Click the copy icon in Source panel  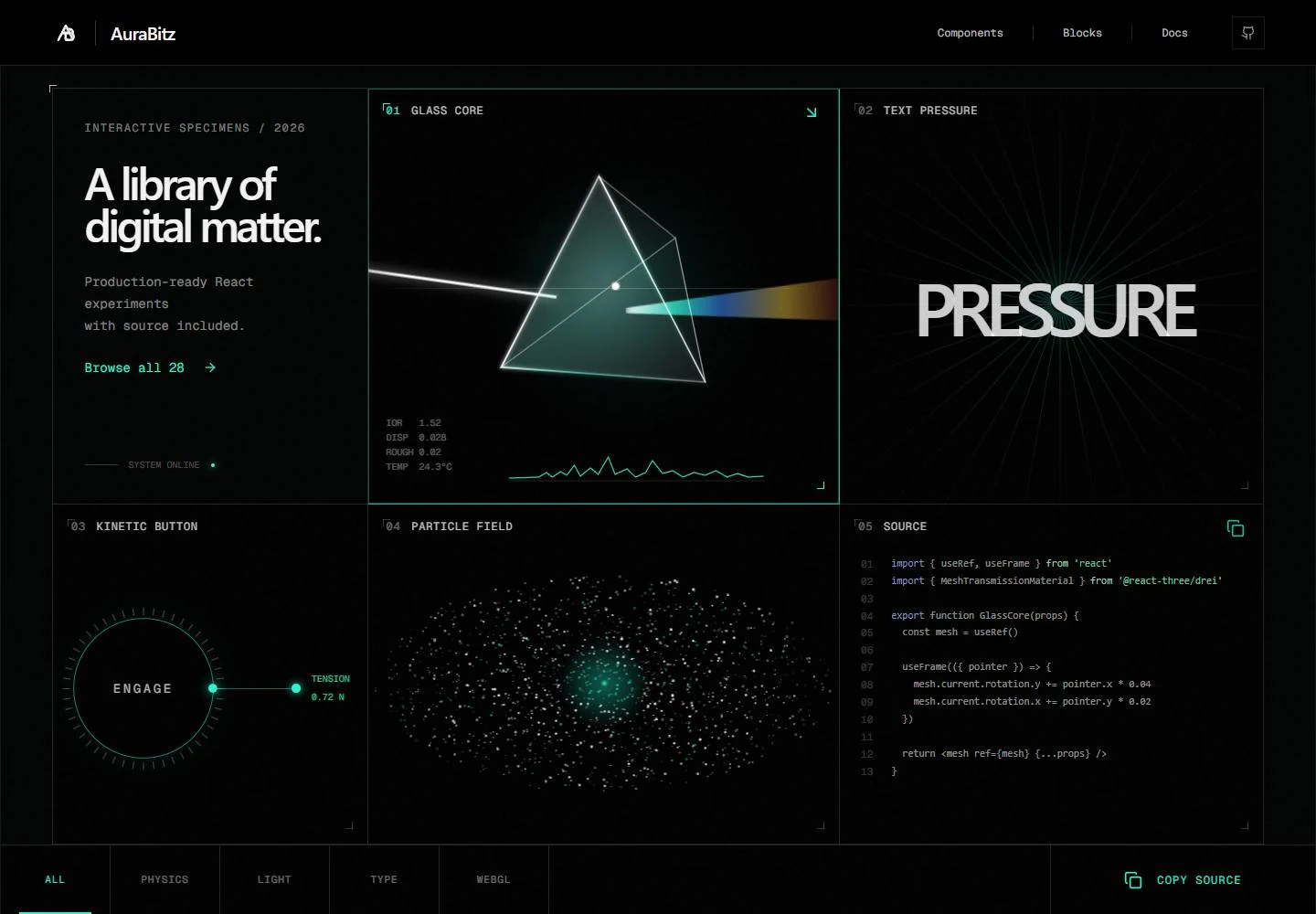coord(1236,528)
